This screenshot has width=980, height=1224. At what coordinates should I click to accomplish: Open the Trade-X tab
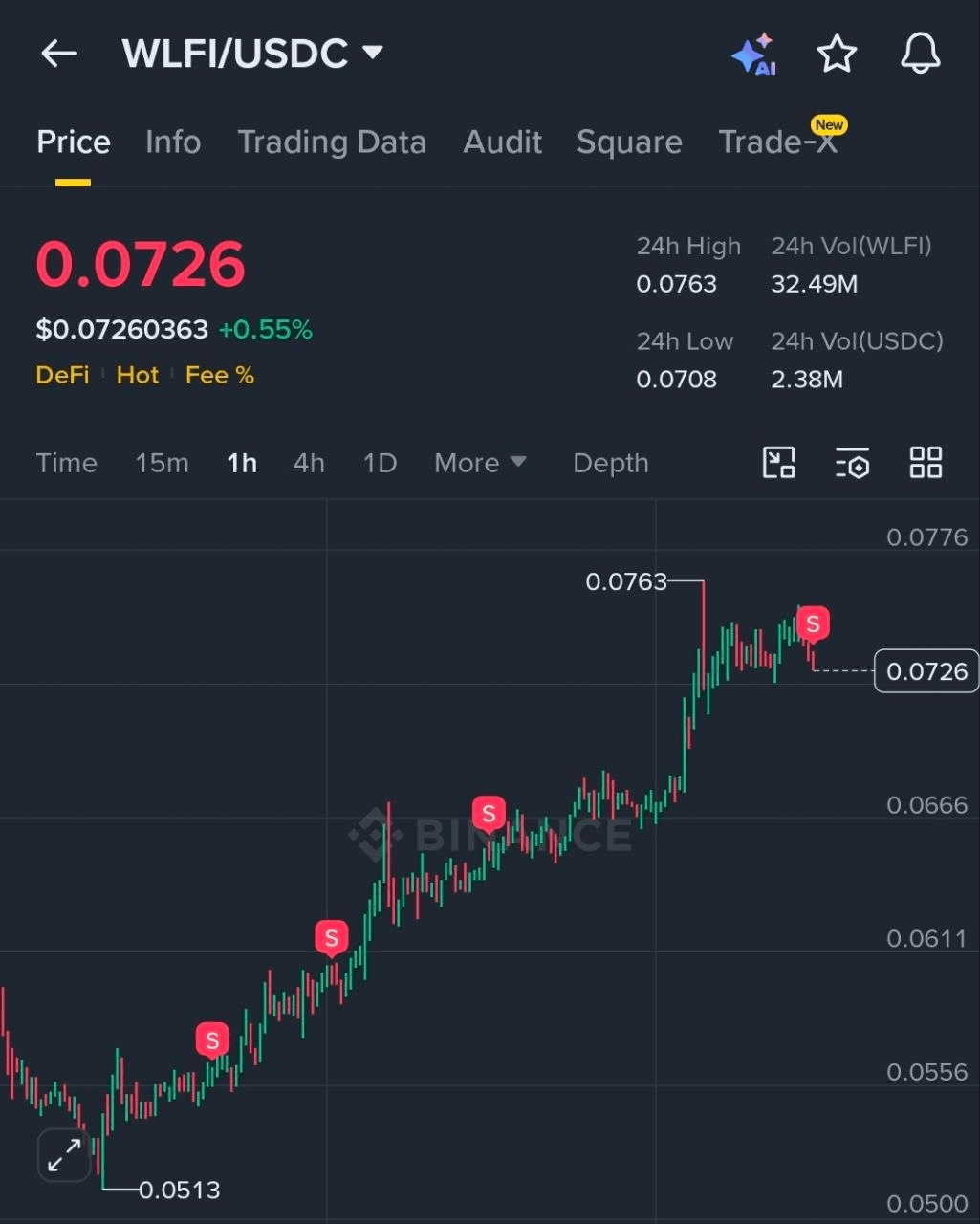click(778, 142)
